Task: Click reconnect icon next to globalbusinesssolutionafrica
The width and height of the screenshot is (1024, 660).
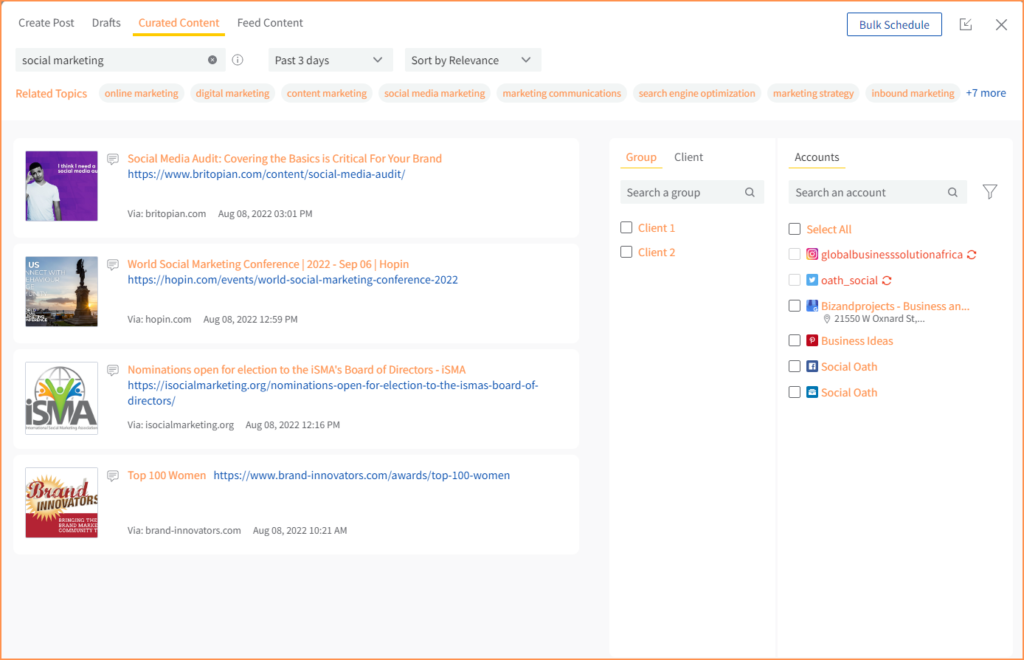Action: point(972,255)
